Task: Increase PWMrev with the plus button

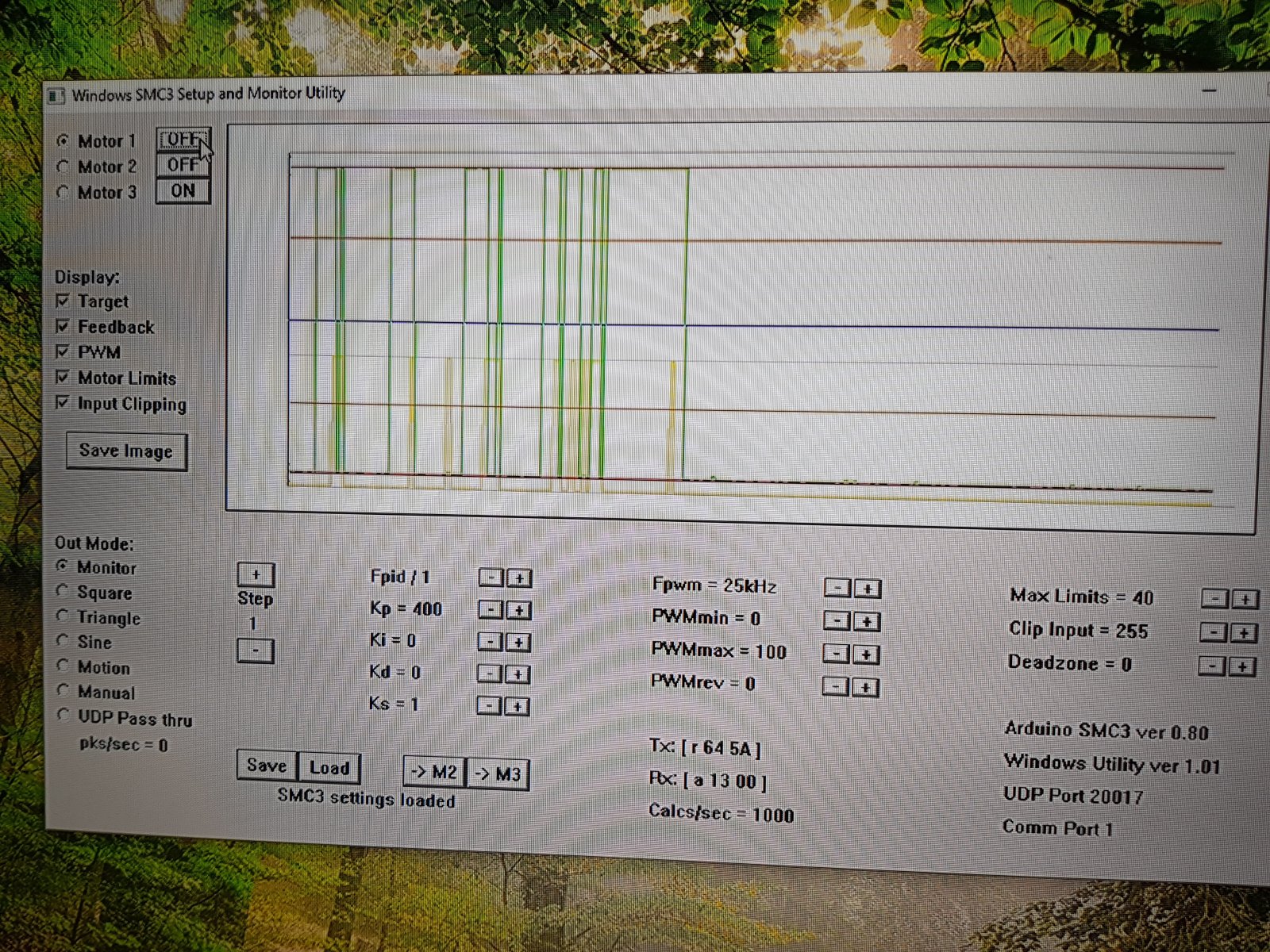Action: [x=865, y=687]
